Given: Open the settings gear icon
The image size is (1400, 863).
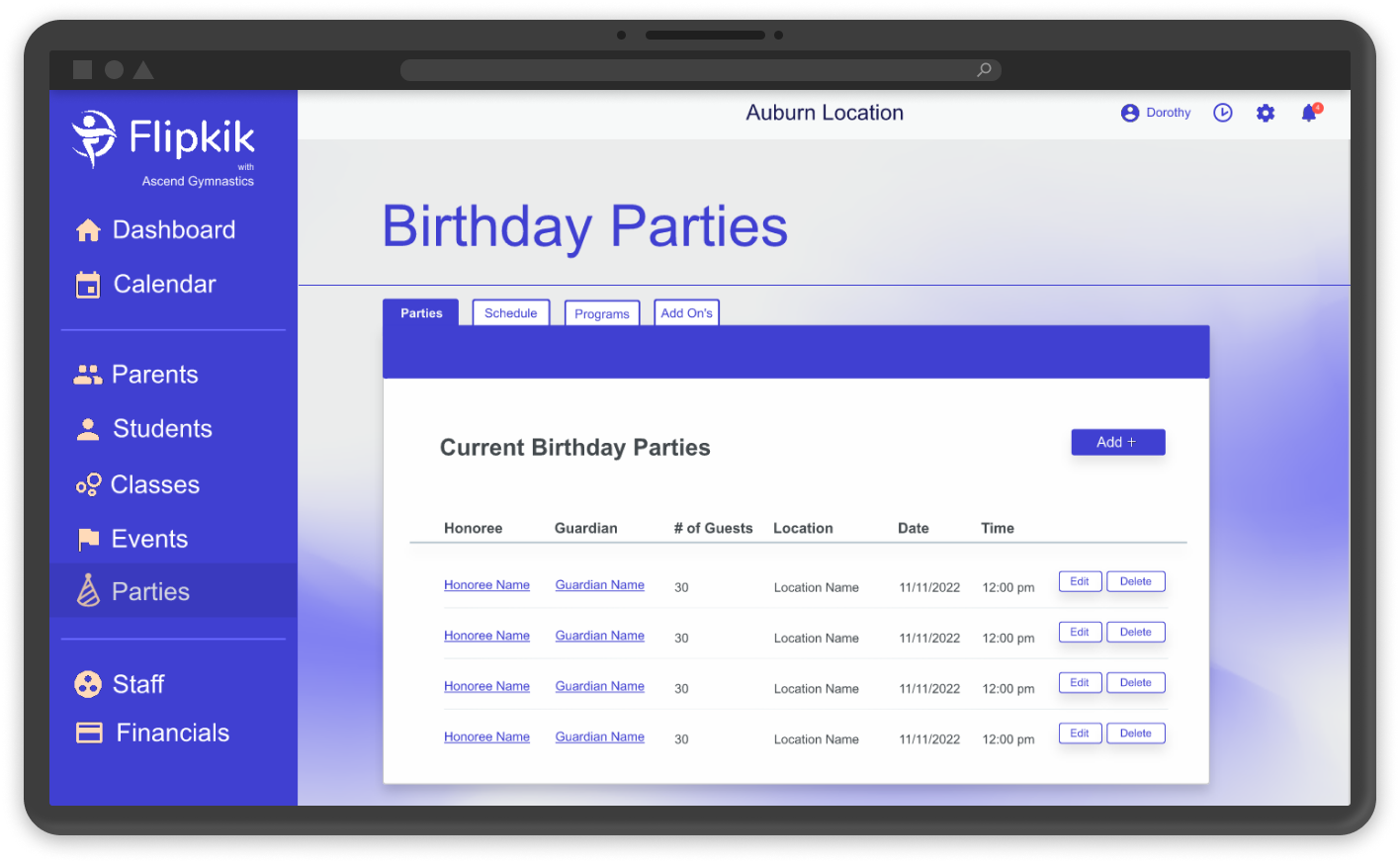Looking at the screenshot, I should [x=1266, y=113].
